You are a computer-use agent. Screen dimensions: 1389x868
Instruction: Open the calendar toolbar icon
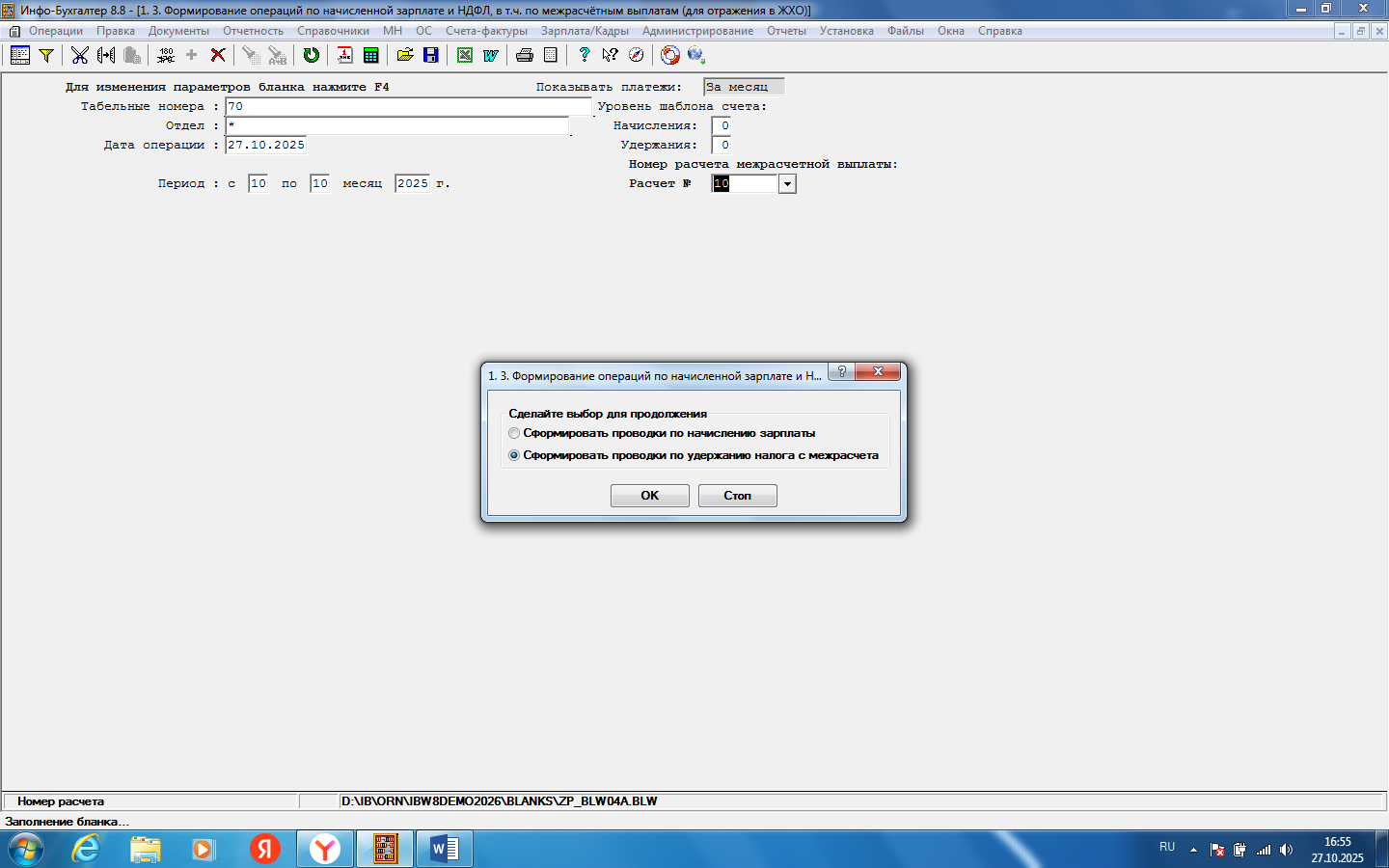point(344,55)
